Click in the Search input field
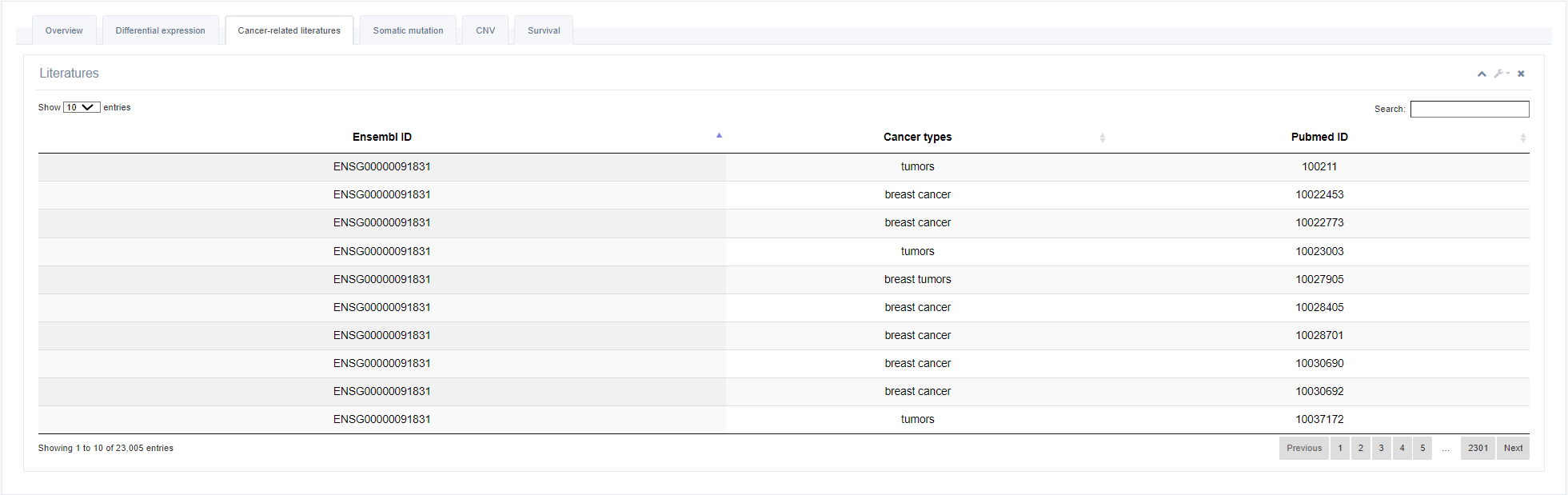1568x495 pixels. click(x=1469, y=109)
